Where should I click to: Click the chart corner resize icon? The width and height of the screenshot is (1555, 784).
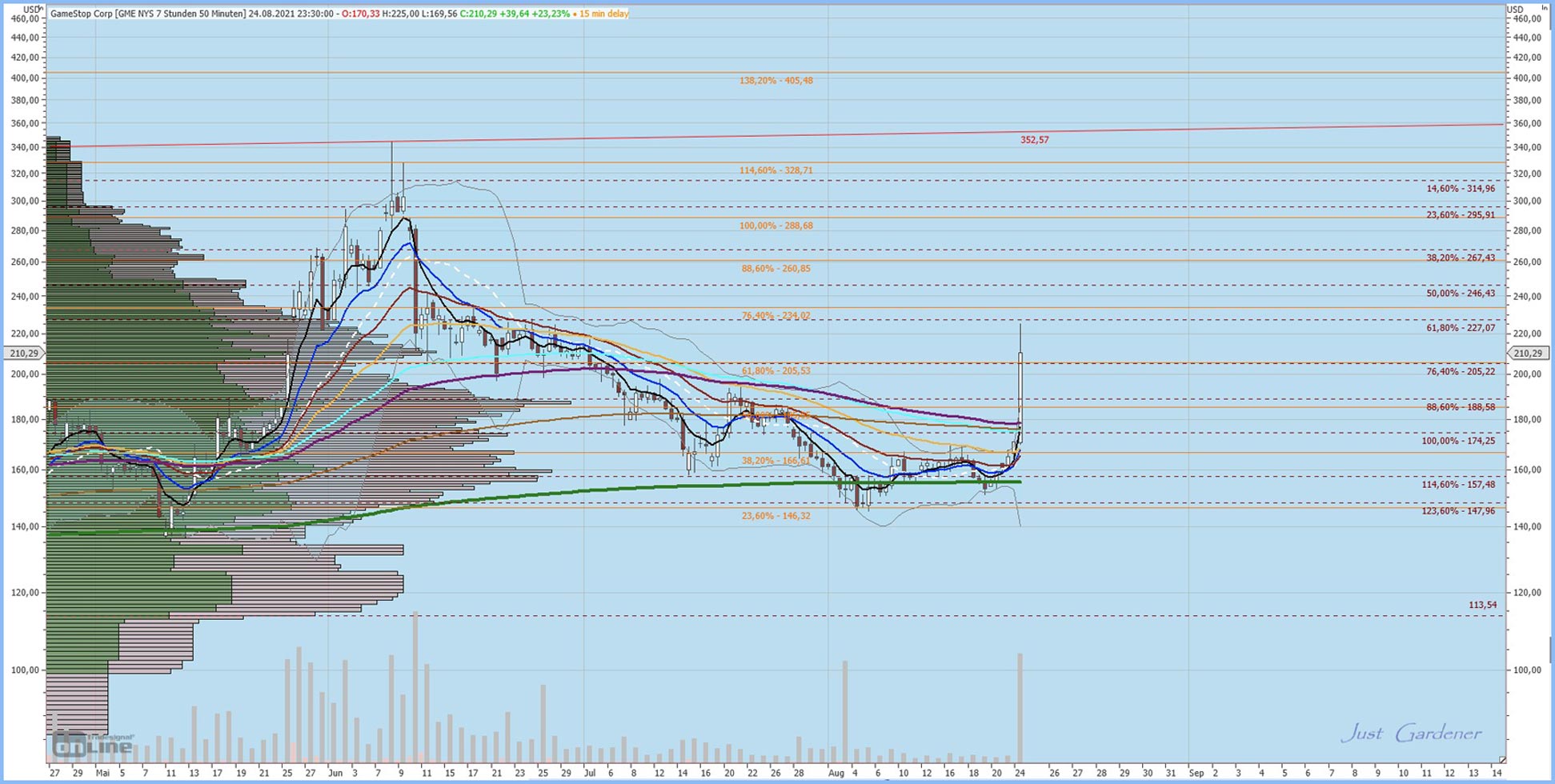(1502, 759)
